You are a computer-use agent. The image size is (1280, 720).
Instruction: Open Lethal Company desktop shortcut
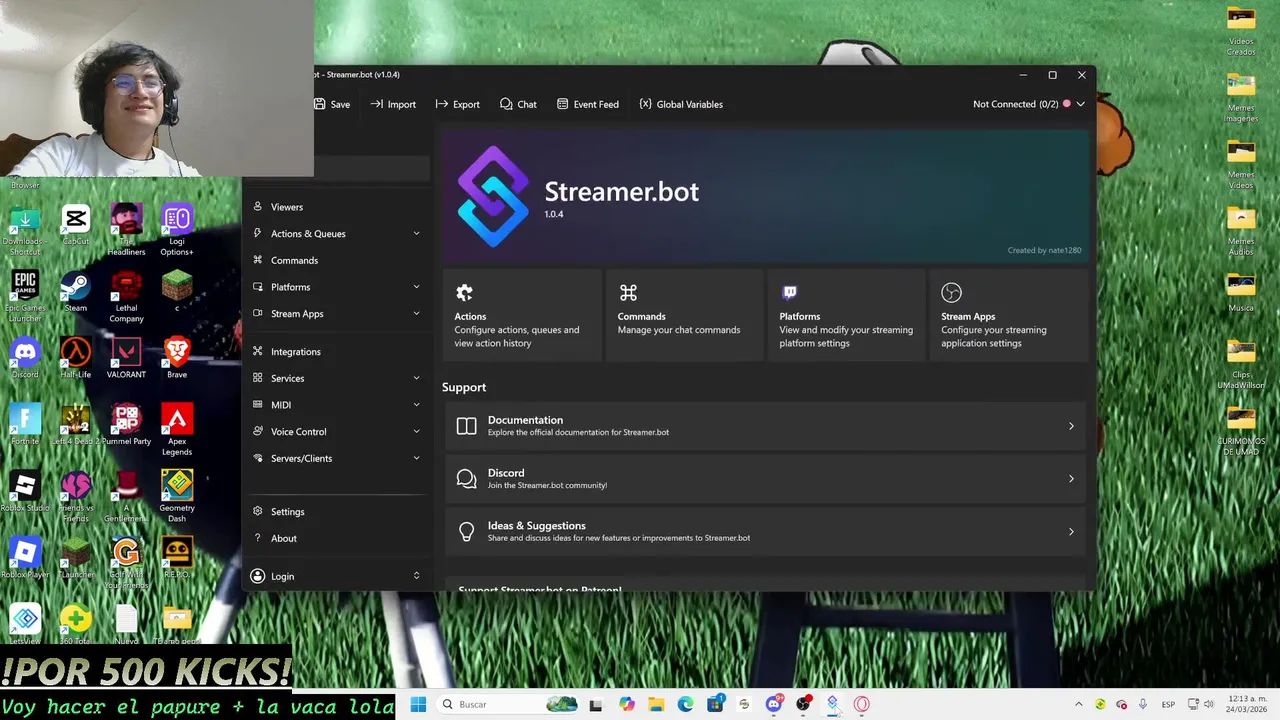pyautogui.click(x=126, y=296)
